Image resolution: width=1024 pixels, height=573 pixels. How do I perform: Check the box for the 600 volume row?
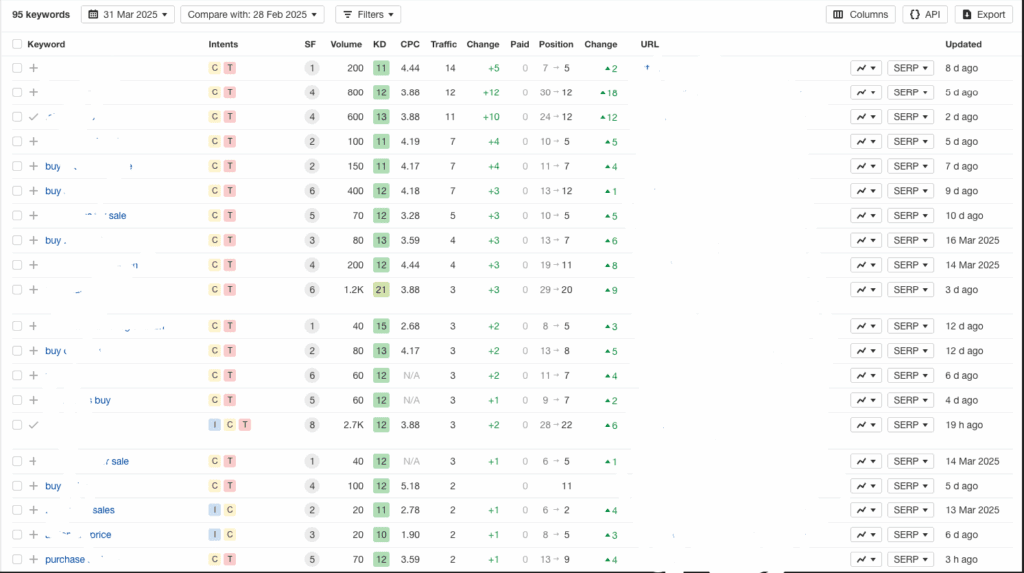point(17,117)
